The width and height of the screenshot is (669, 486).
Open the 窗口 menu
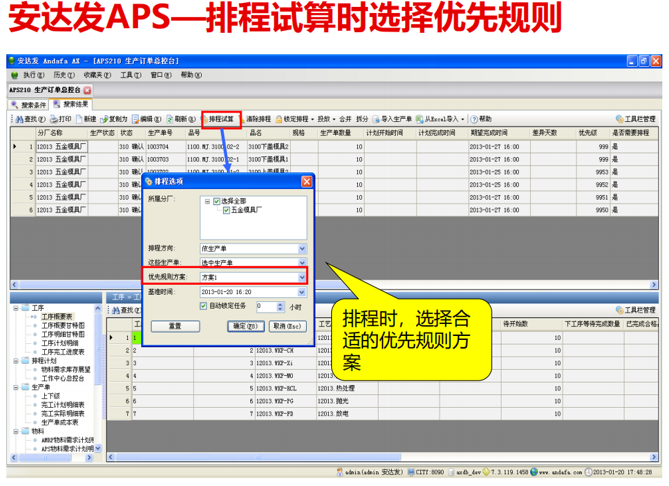coord(161,75)
